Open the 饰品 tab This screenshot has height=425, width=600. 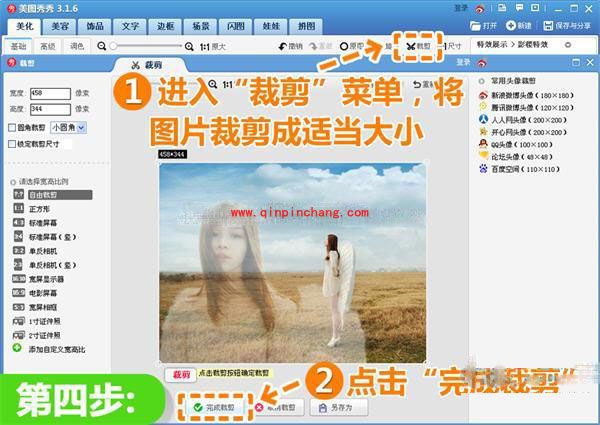point(95,26)
